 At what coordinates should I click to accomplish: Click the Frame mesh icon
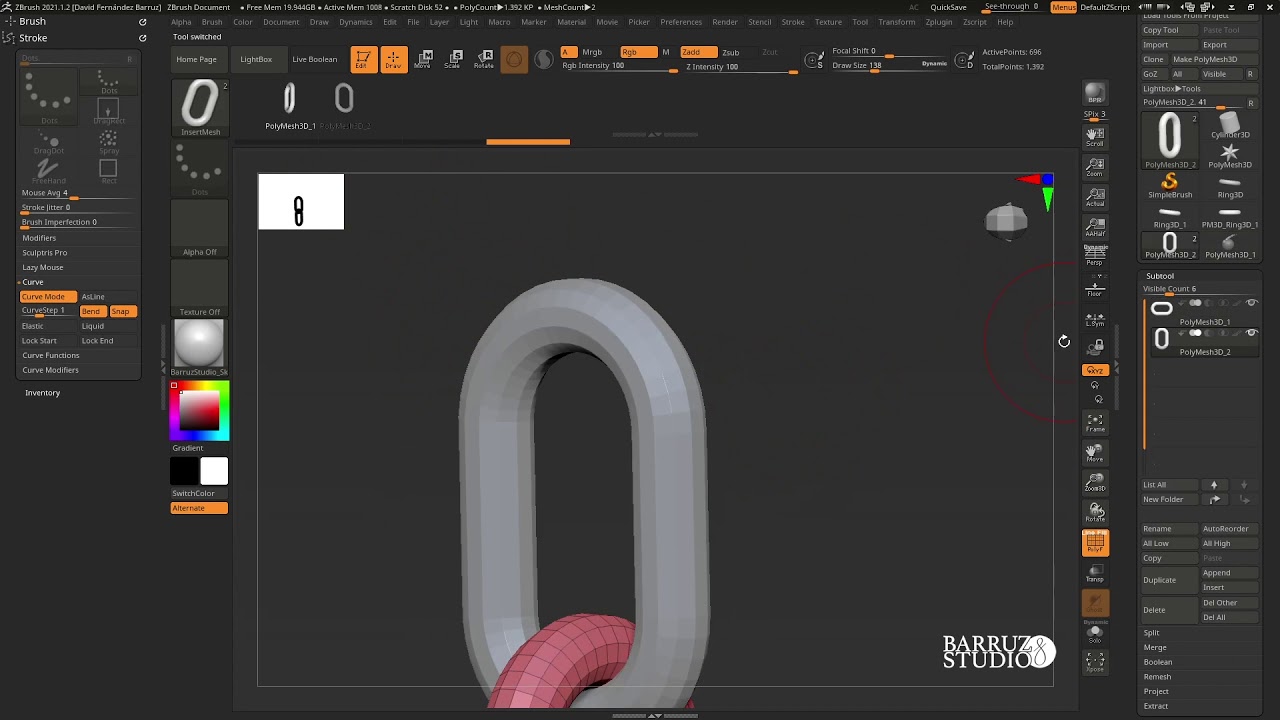coord(1094,423)
